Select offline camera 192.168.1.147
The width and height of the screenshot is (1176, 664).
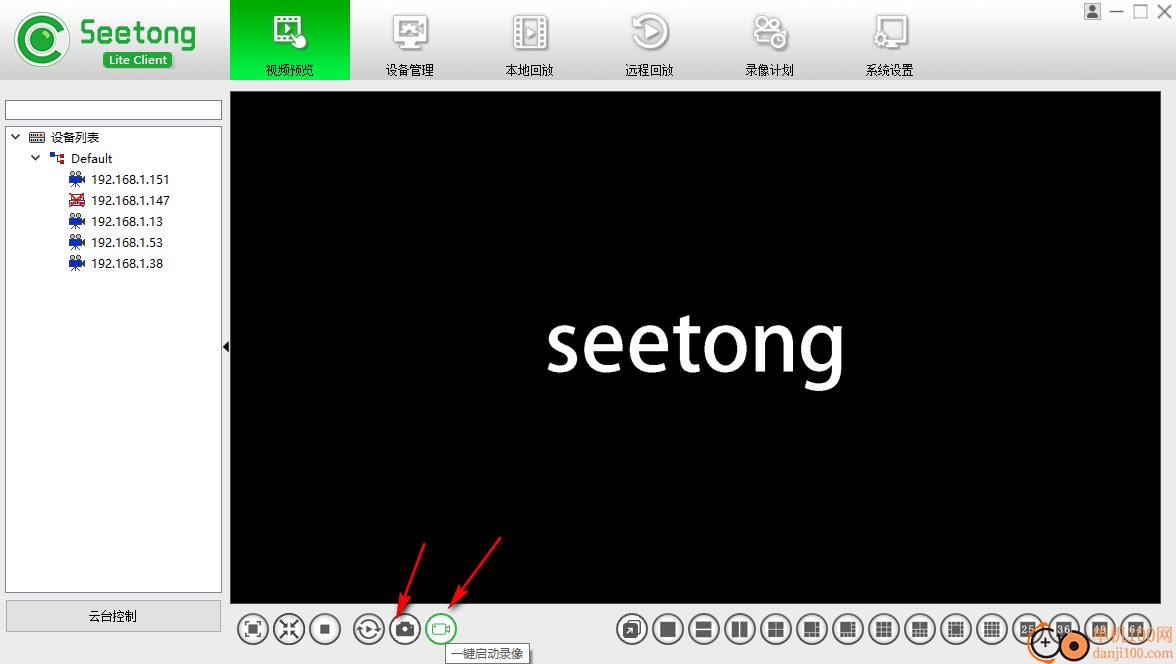(130, 200)
